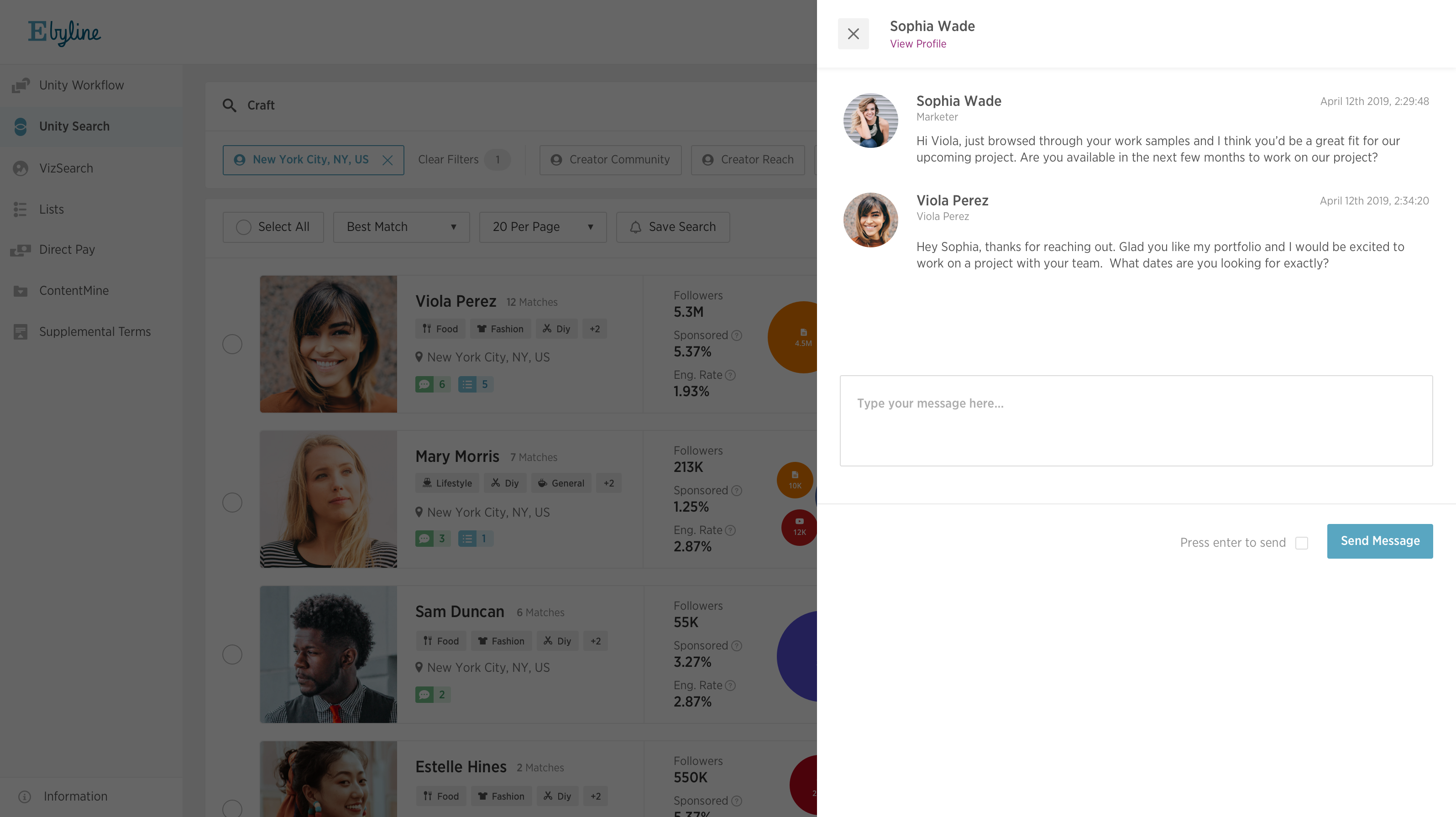
Task: Click the Mary Morris name in results
Action: (457, 457)
